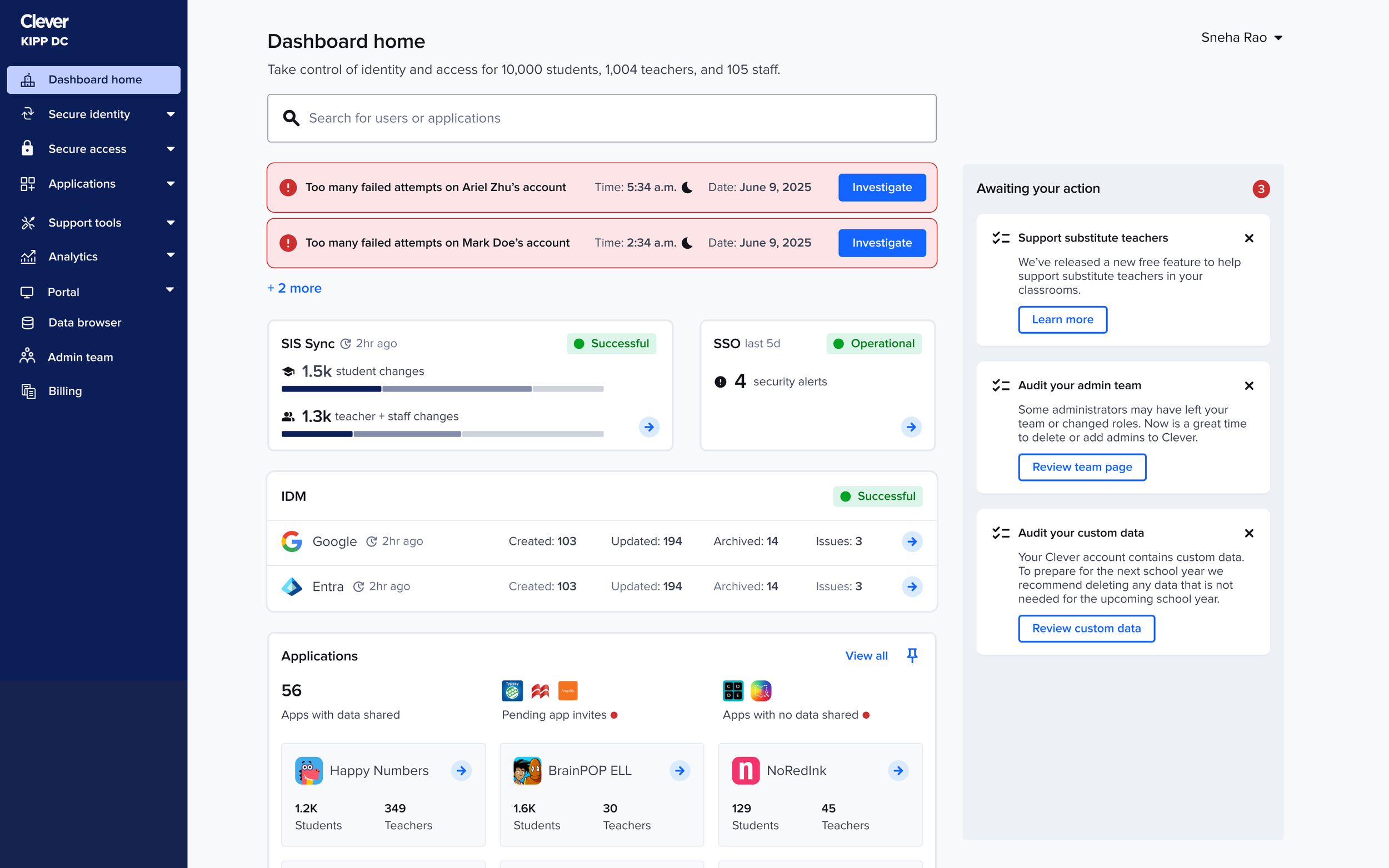Dismiss Audit your custom data card
The image size is (1389, 868).
[1248, 533]
